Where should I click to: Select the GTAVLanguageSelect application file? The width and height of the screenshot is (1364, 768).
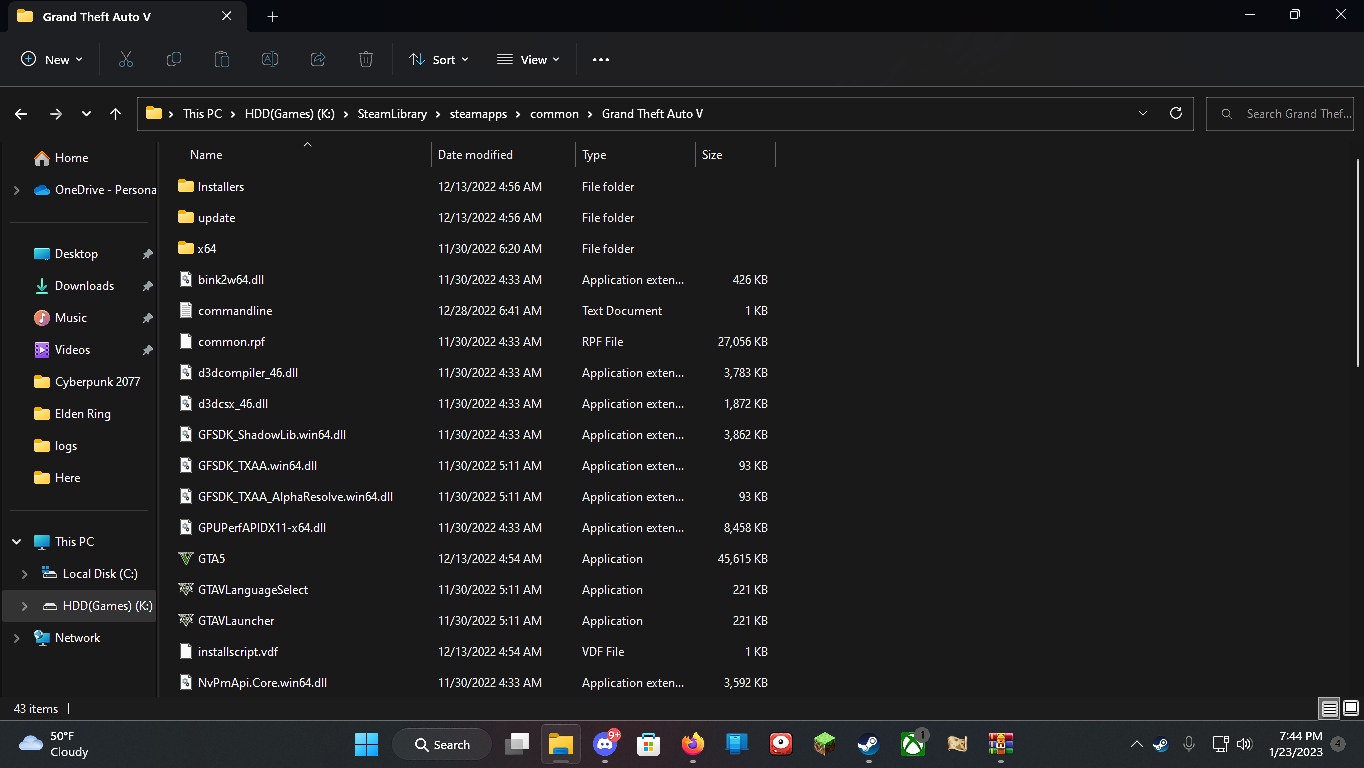click(253, 590)
